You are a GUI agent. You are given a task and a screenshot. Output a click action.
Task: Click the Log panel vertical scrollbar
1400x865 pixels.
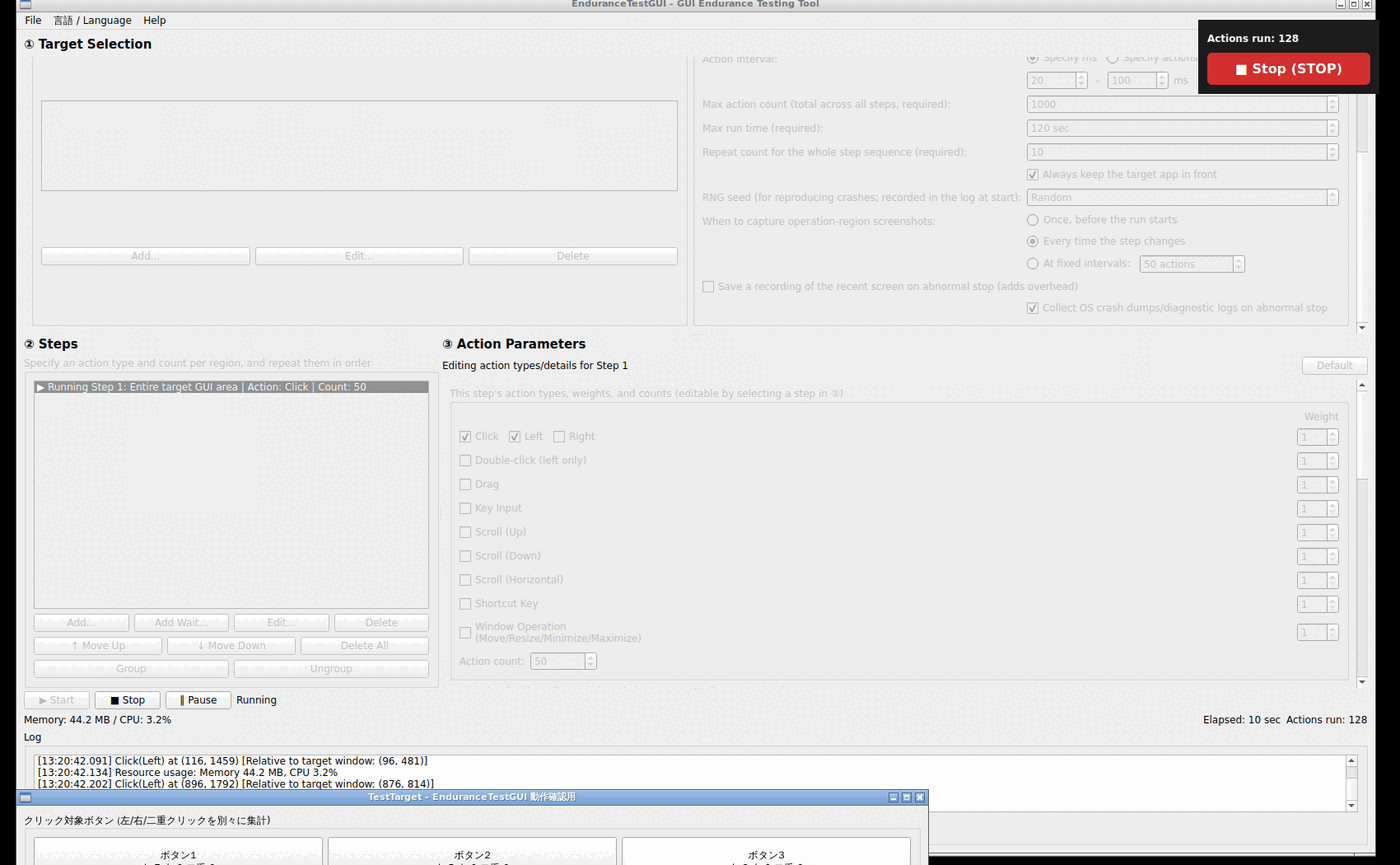[1352, 783]
